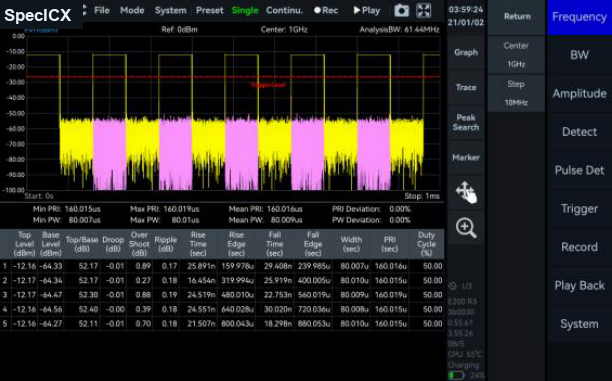
Task: Select pulse row 4 with Top/Base 52.40
Action: tap(222, 310)
